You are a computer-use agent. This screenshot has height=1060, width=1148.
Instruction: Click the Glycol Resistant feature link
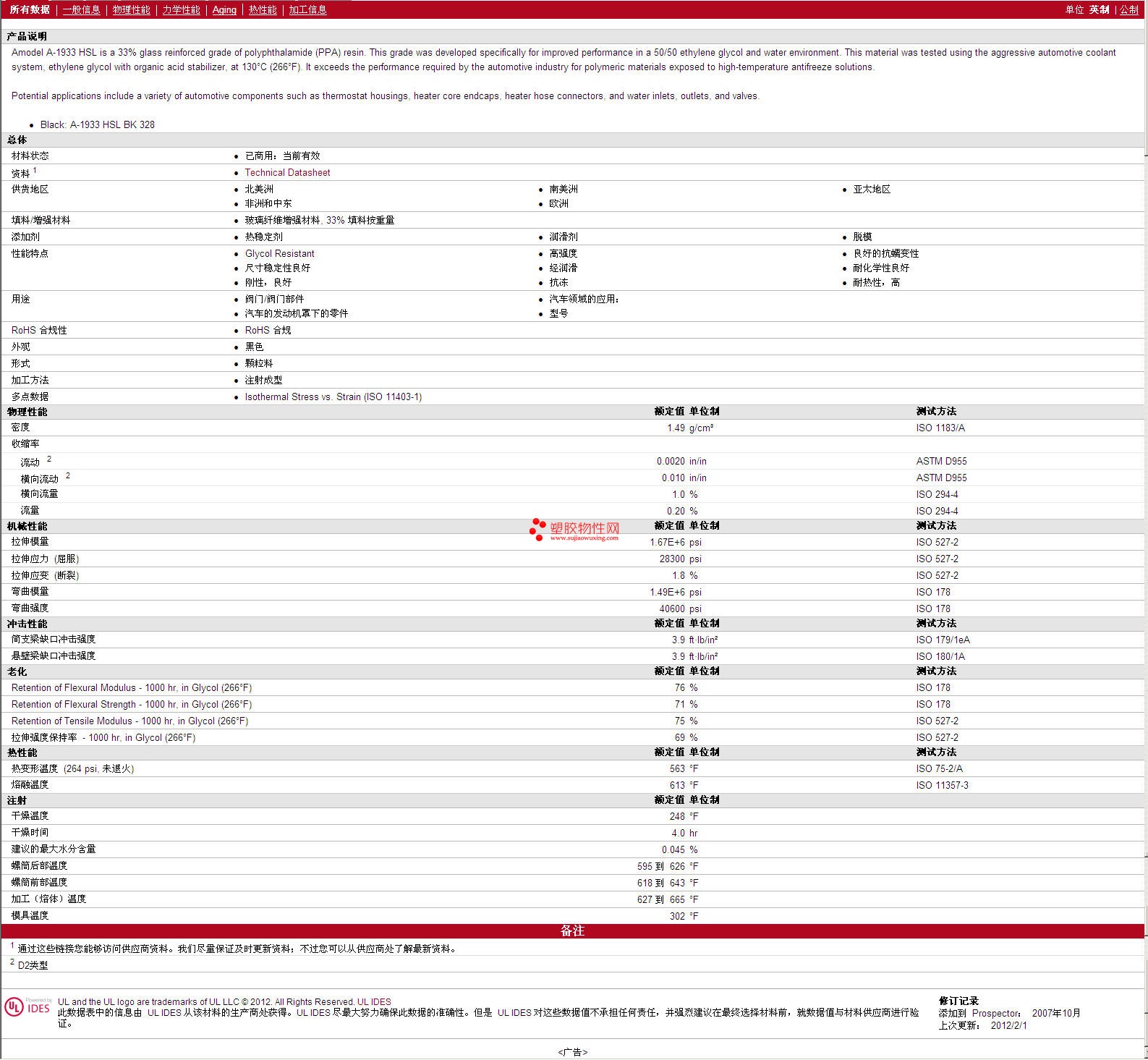coord(279,253)
